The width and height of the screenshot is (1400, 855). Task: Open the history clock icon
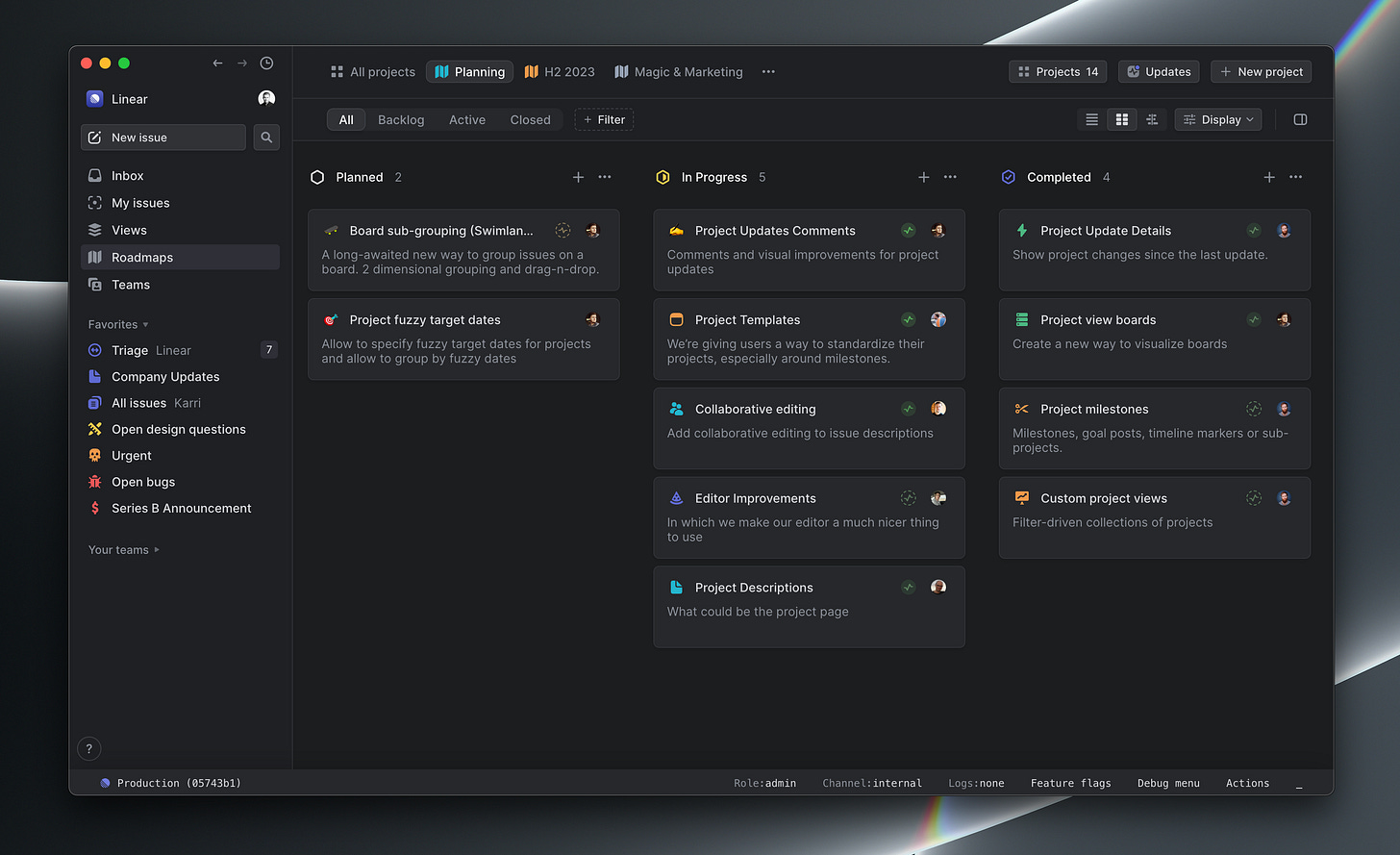267,63
